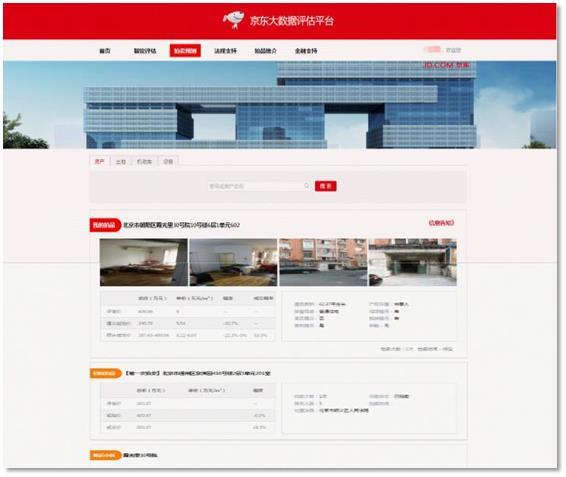The width and height of the screenshot is (566, 477).
Task: Click the orange tag badge on second listing
Action: (105, 373)
